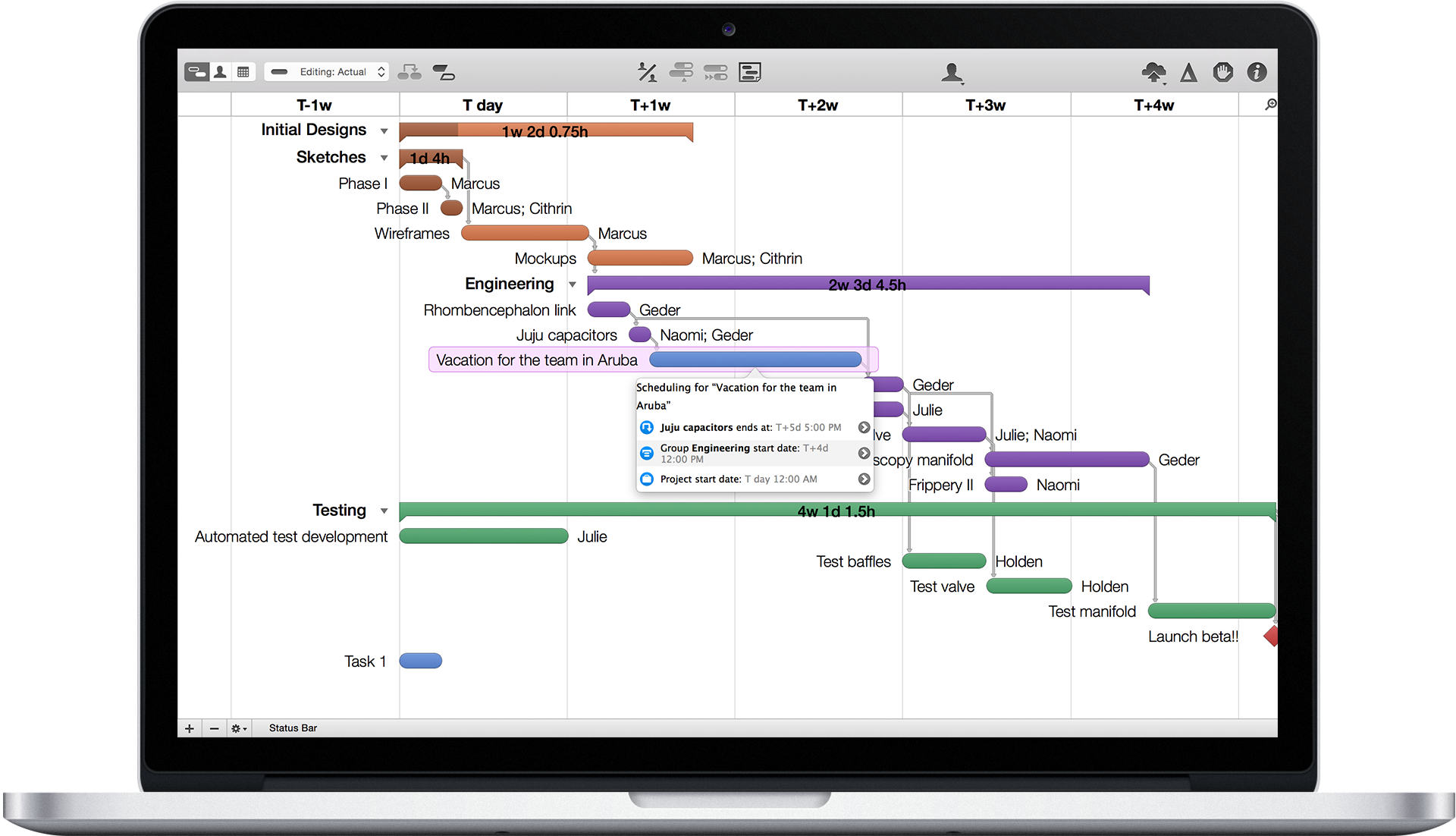Open the gear action menu
The height and width of the screenshot is (836, 1456).
(239, 728)
